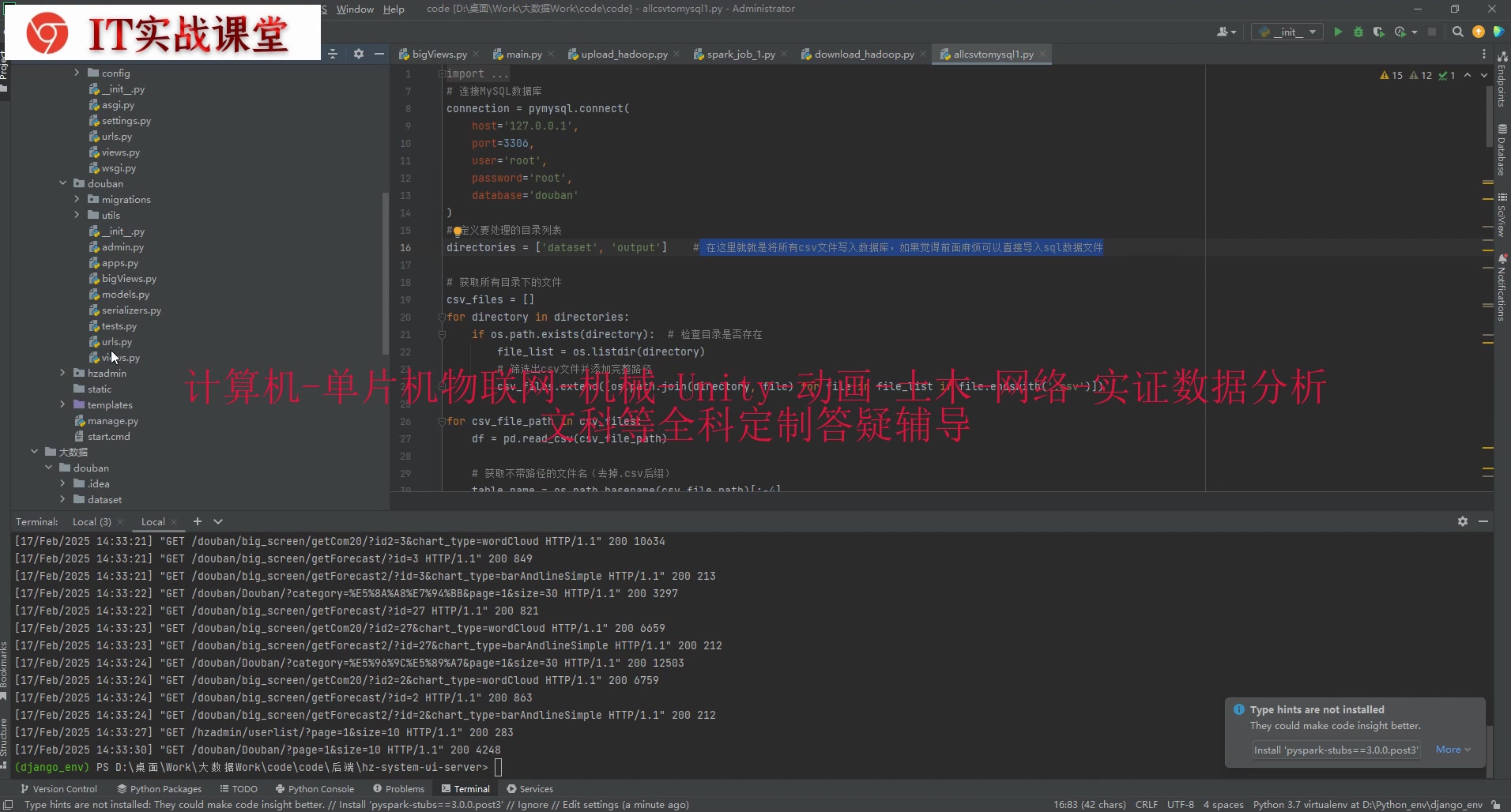Image resolution: width=1511 pixels, height=812 pixels.
Task: Open the Help menu
Action: pyautogui.click(x=394, y=9)
